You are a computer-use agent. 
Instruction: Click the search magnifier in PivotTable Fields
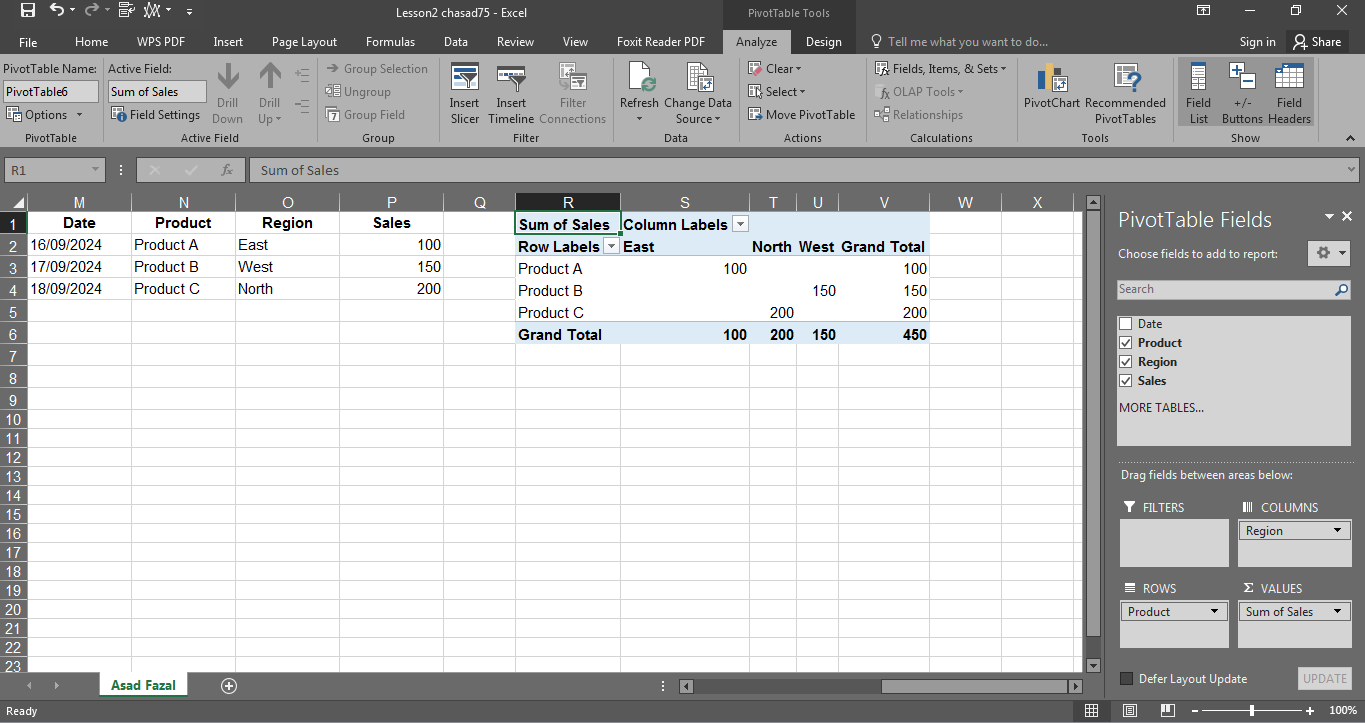pyautogui.click(x=1341, y=290)
